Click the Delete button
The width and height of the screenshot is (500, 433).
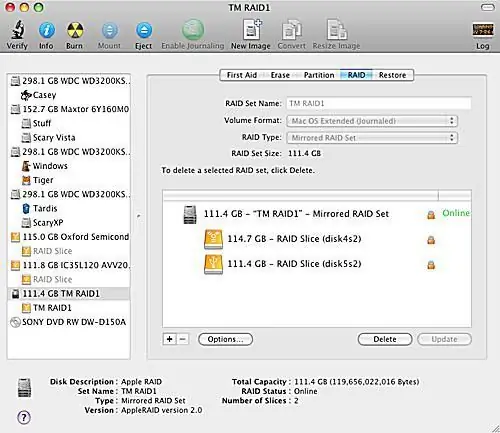pos(385,339)
